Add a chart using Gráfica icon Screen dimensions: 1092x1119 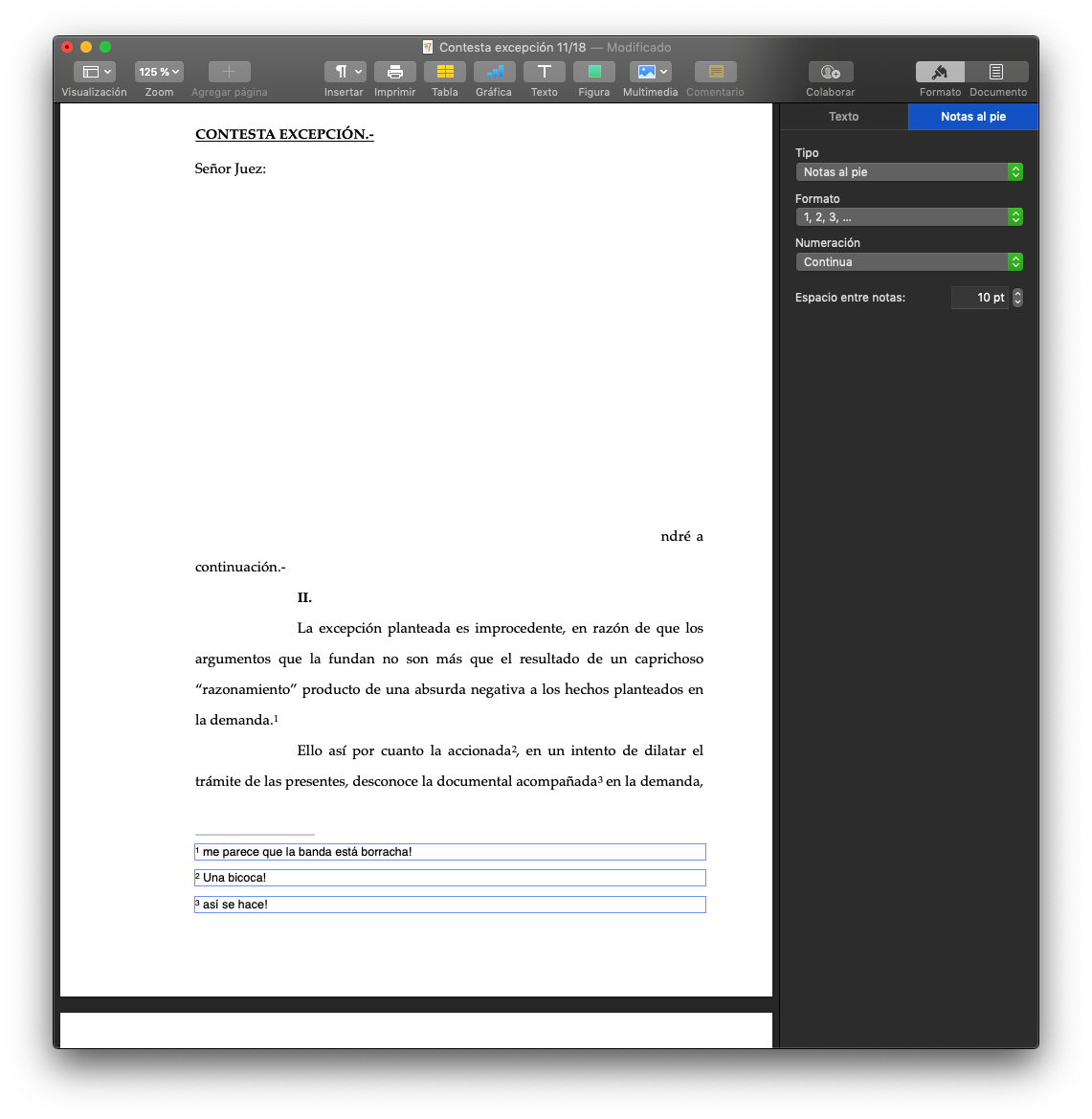pos(494,72)
